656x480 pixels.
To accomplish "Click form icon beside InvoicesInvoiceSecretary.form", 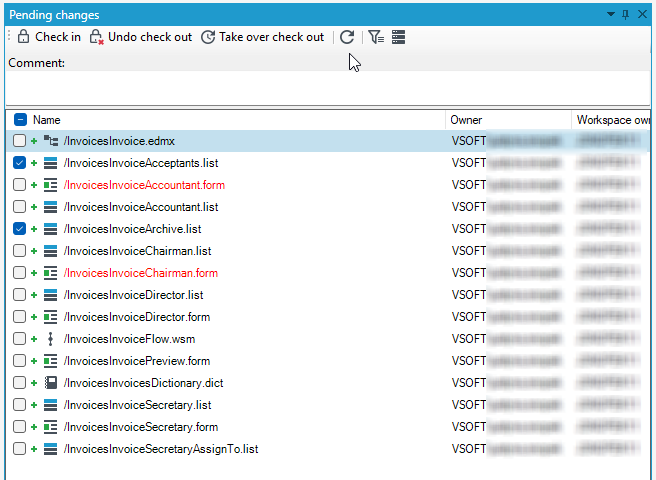I will click(51, 426).
